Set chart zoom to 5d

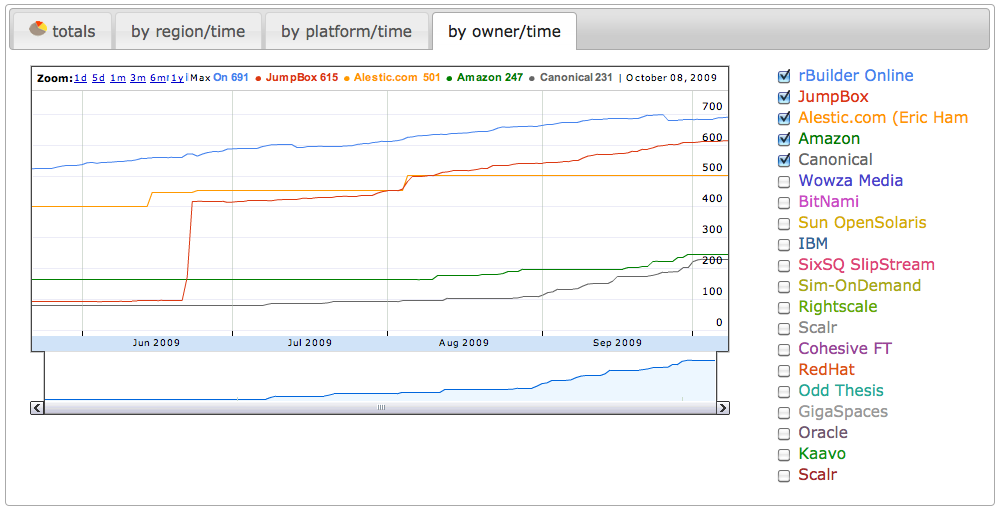pos(99,78)
